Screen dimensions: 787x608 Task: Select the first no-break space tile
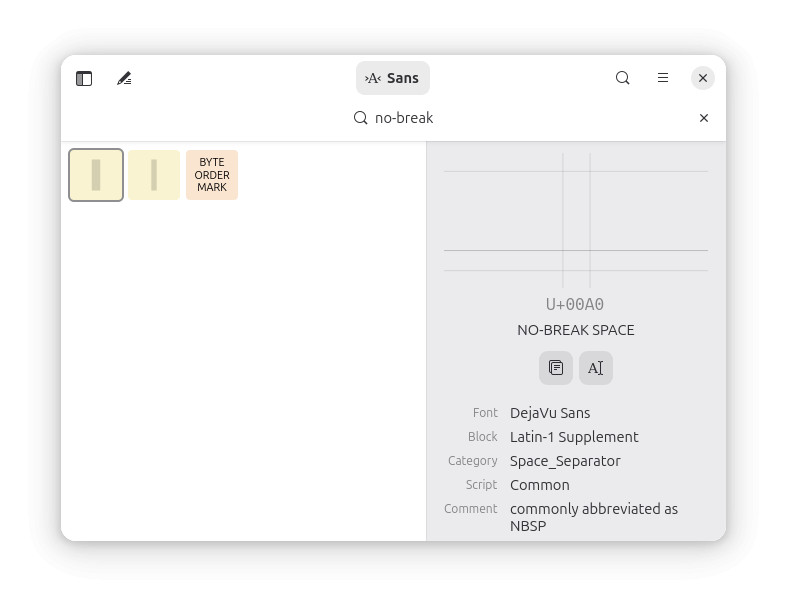[96, 175]
